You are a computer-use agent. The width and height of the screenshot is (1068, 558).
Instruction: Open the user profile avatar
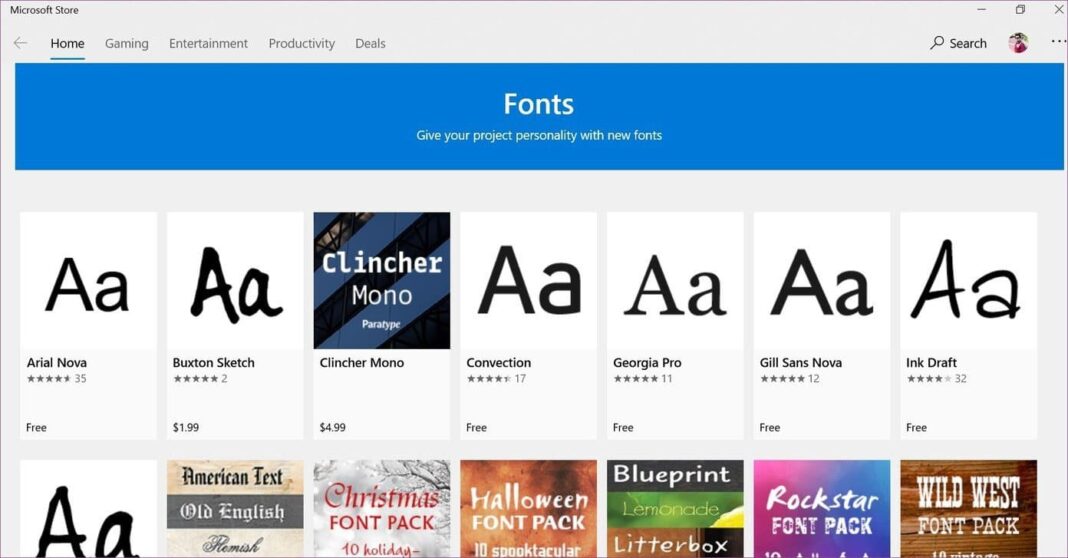click(1018, 43)
